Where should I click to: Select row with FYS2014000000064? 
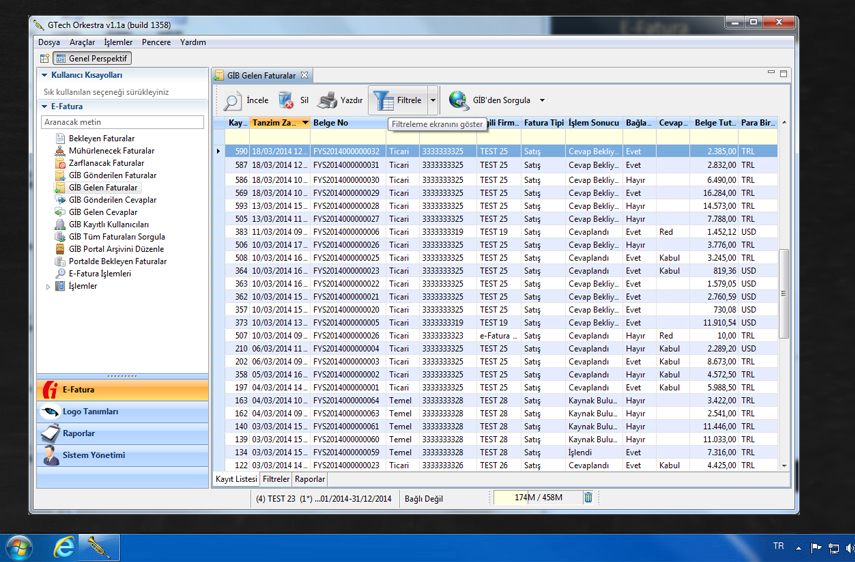pyautogui.click(x=501, y=401)
